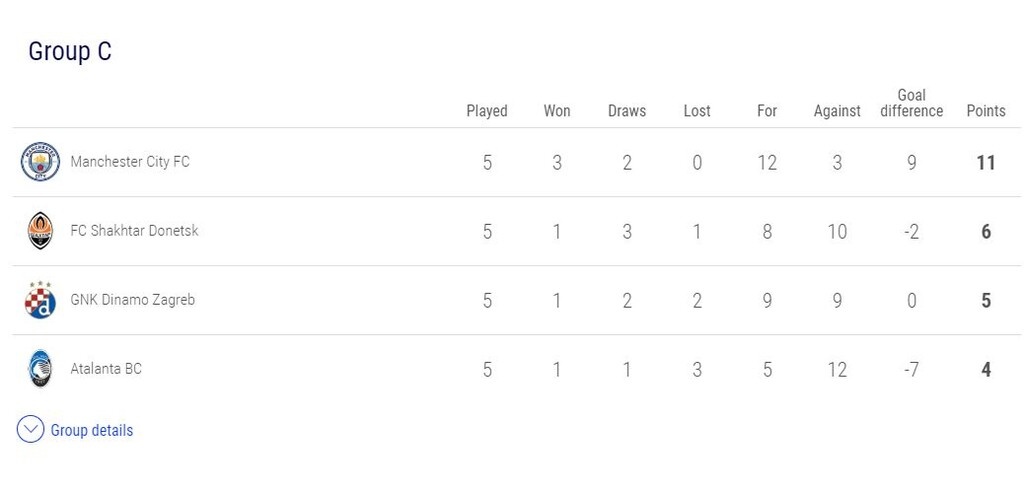The image size is (1024, 492).
Task: Click Manchester City's 11 points value
Action: (x=986, y=162)
